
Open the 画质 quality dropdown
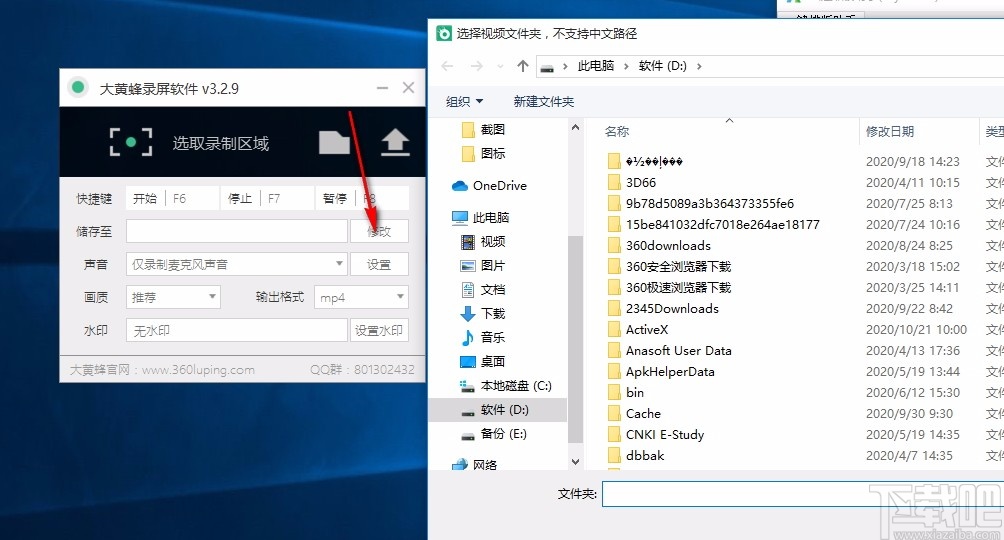[x=173, y=297]
